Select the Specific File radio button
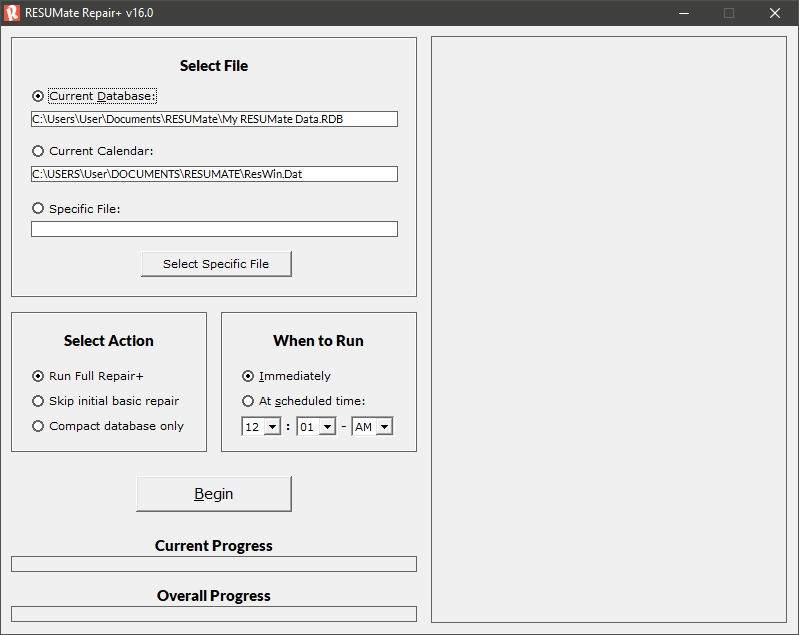Viewport: 799px width, 635px height. pos(38,208)
